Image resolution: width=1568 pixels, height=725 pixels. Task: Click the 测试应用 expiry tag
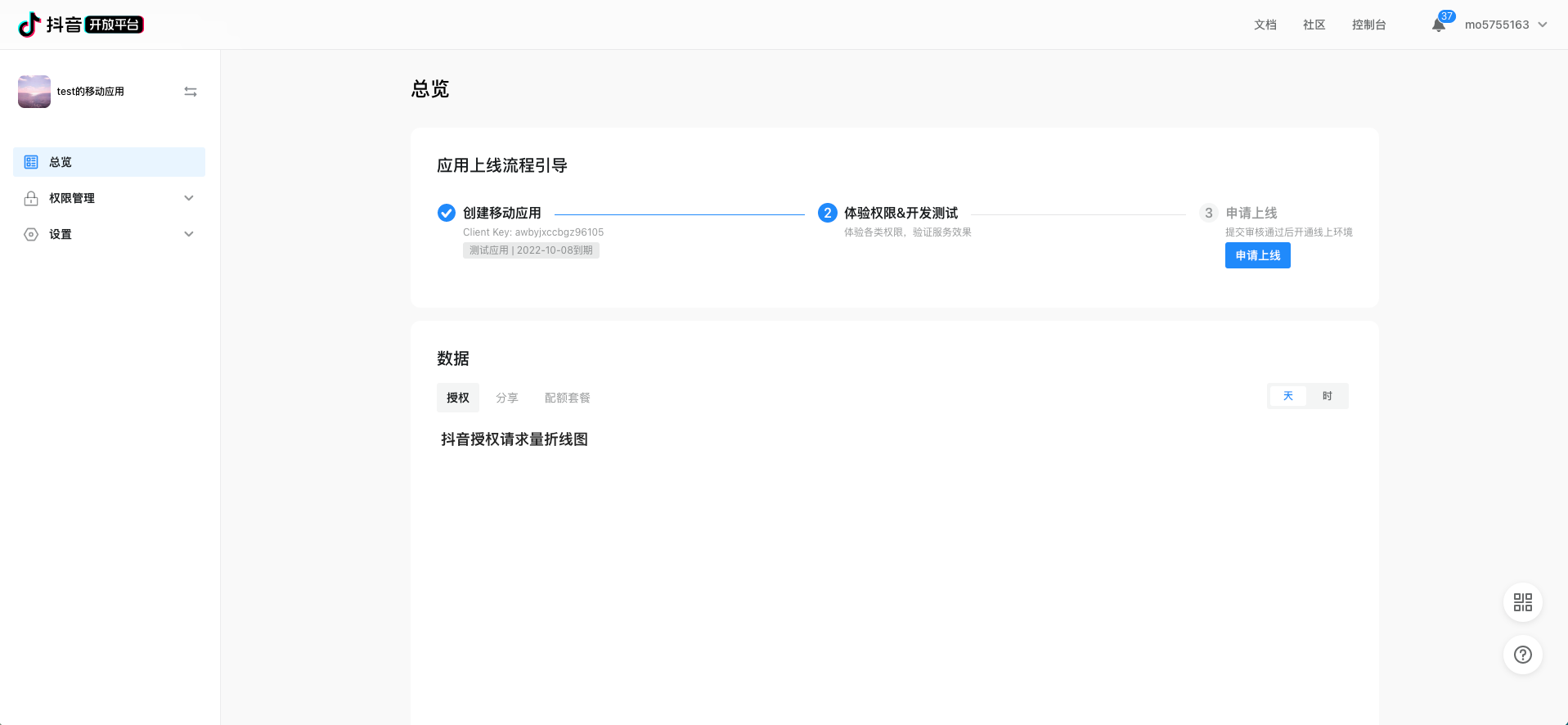point(531,250)
